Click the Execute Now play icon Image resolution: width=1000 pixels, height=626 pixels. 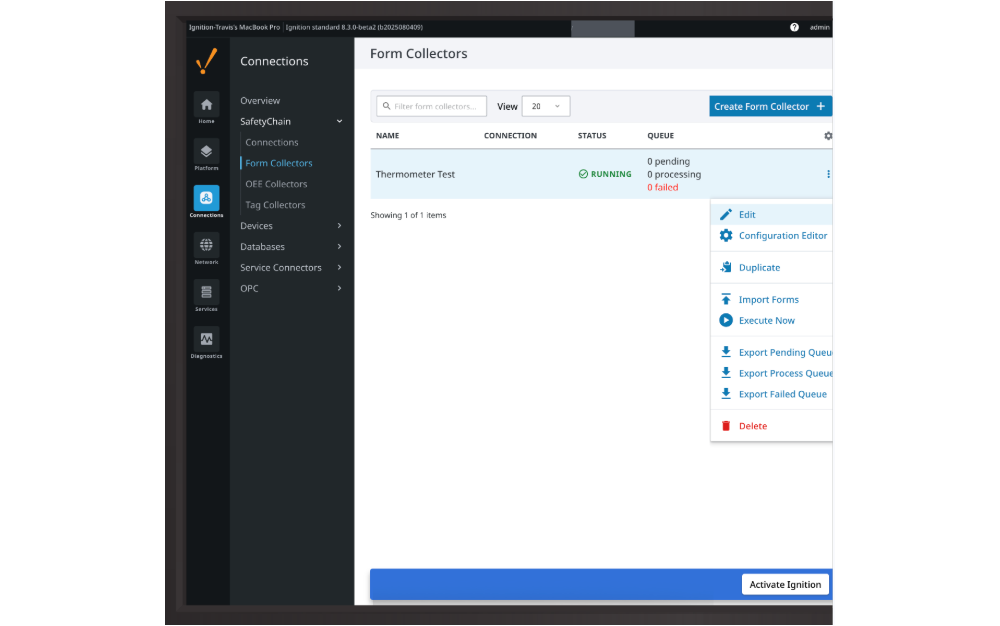(726, 320)
